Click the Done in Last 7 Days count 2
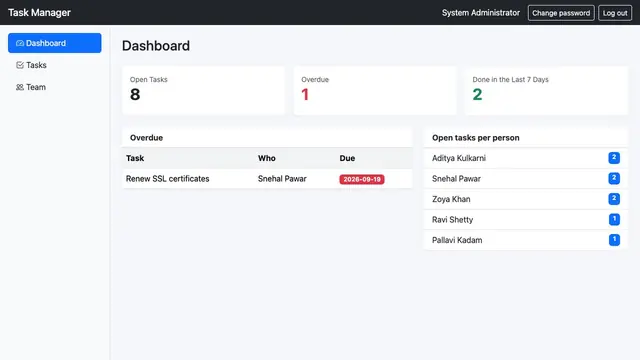Screen dimensions: 640x360 [x=477, y=95]
